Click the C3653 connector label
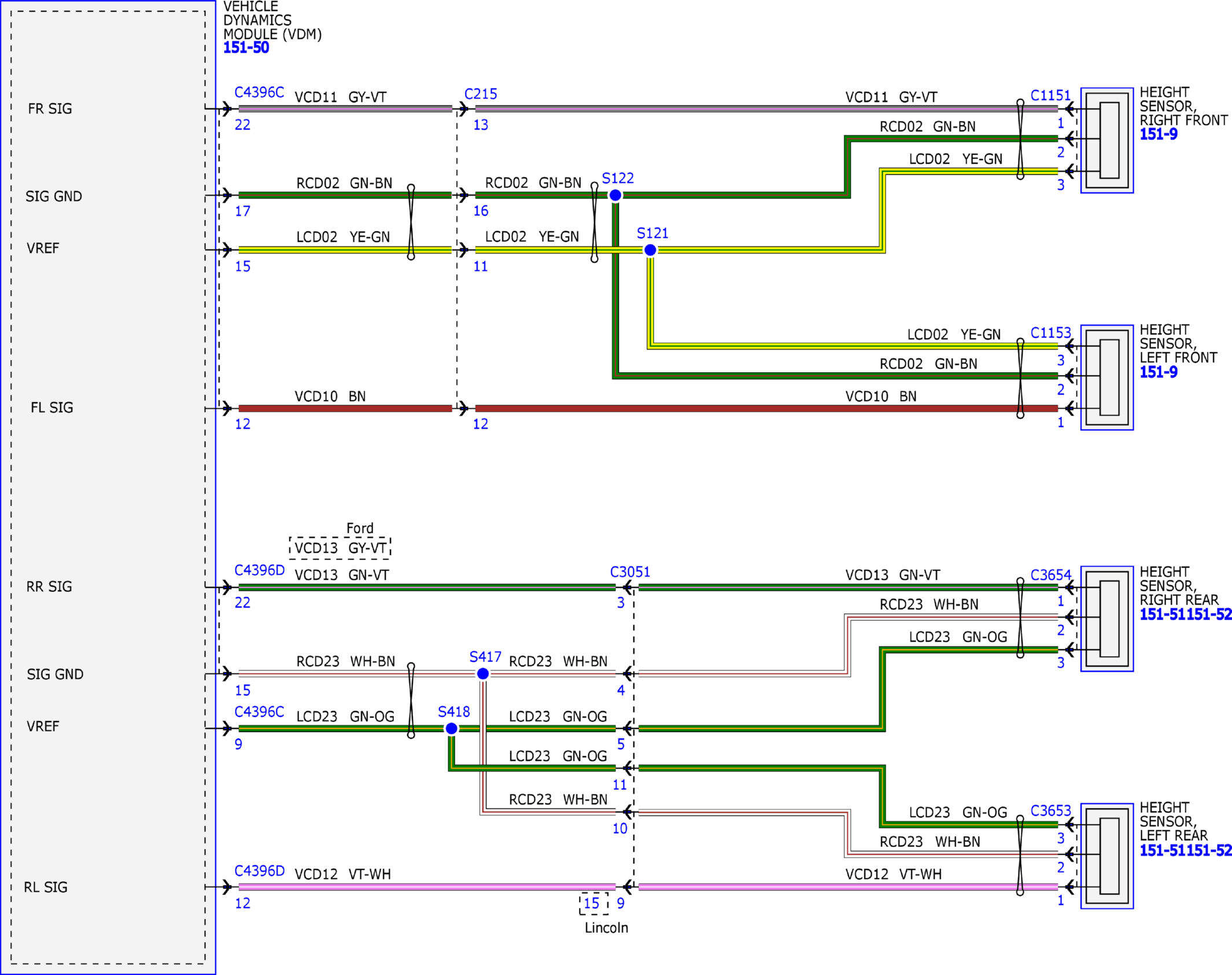1232x975 pixels. tap(1051, 811)
